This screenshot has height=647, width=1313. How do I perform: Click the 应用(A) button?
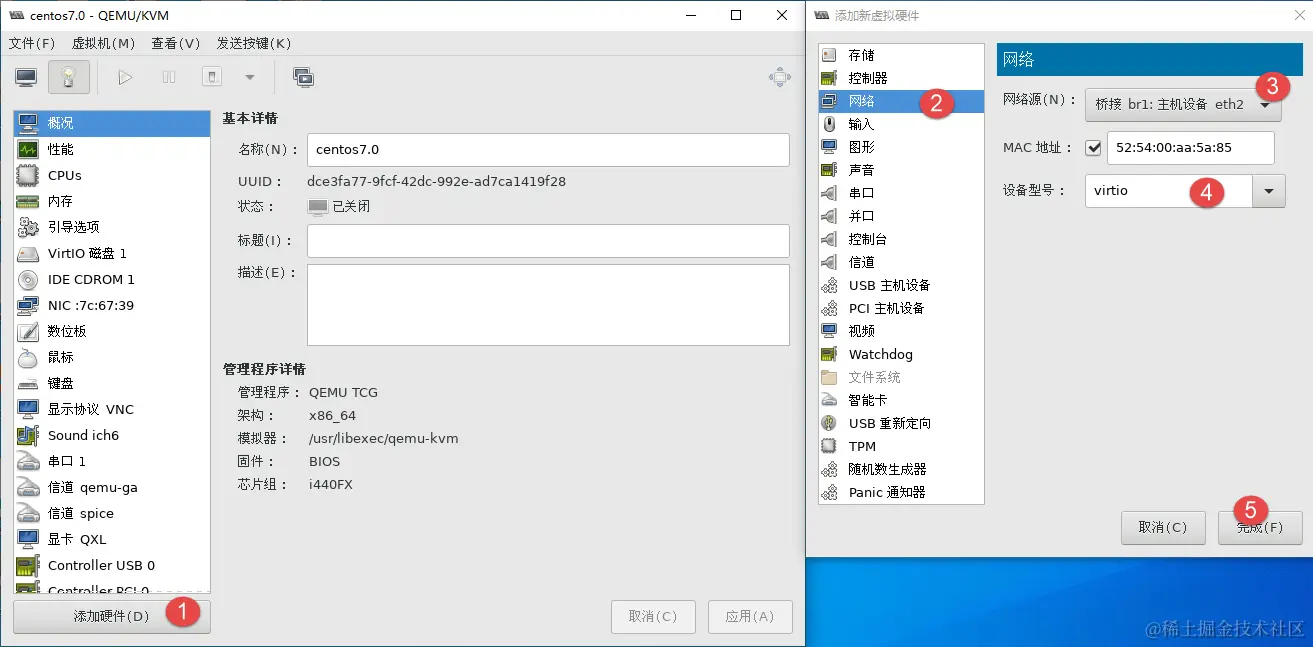(x=750, y=616)
